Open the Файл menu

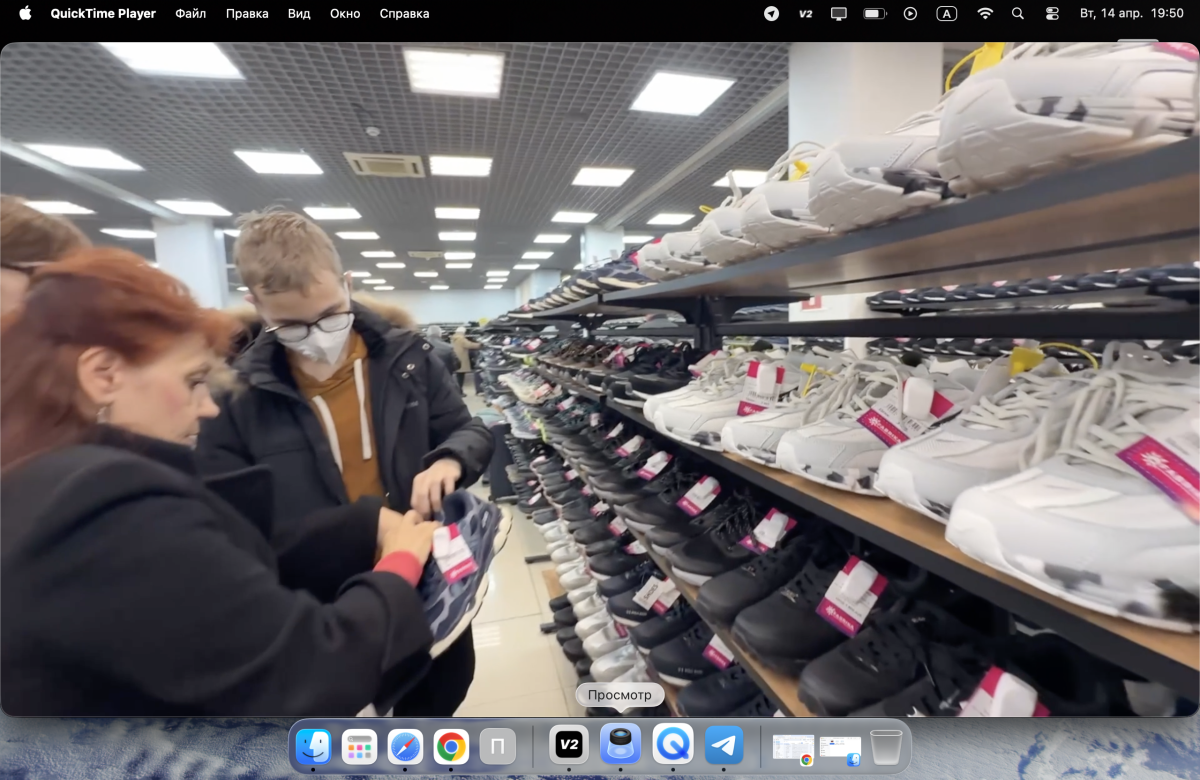click(190, 14)
